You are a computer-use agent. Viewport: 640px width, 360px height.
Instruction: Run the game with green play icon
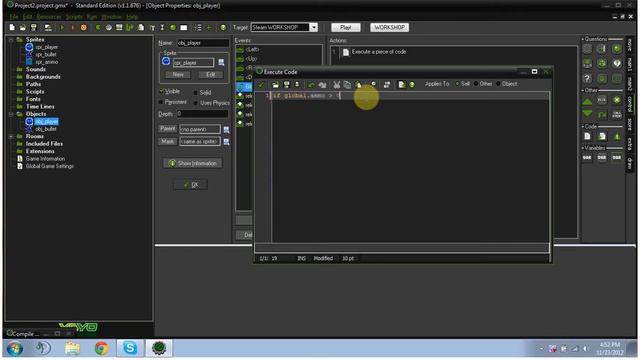click(x=62, y=27)
